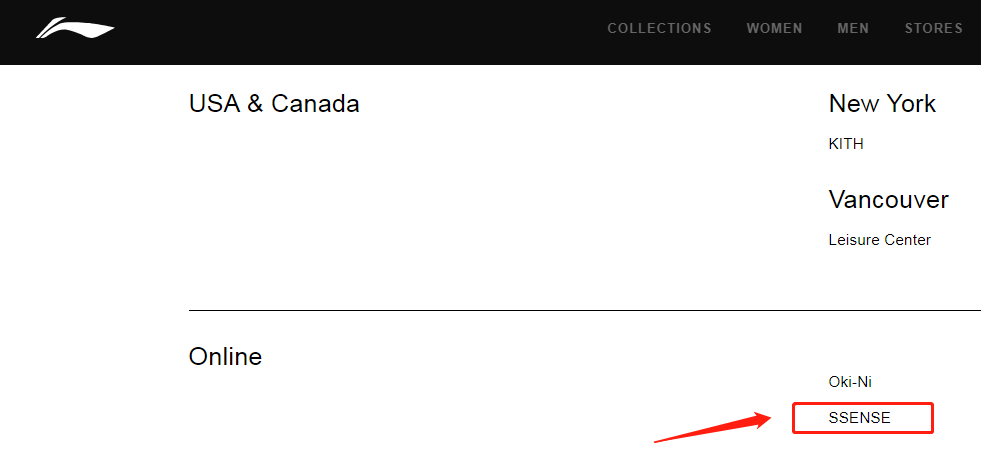Click the USA & Canada region heading
The width and height of the screenshot is (981, 463).
point(274,104)
